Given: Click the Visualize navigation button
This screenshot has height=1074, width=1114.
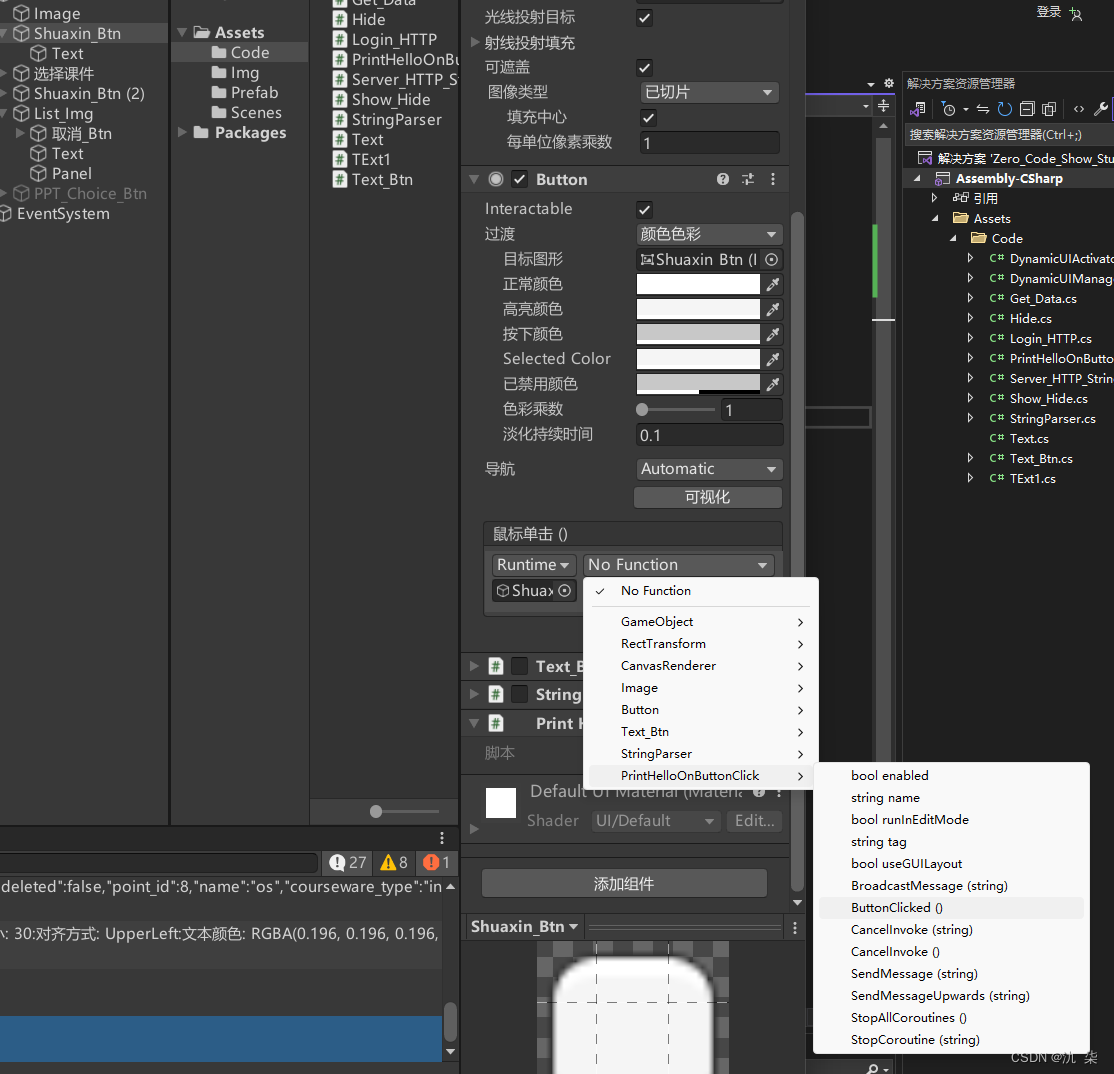Looking at the screenshot, I should [x=708, y=497].
